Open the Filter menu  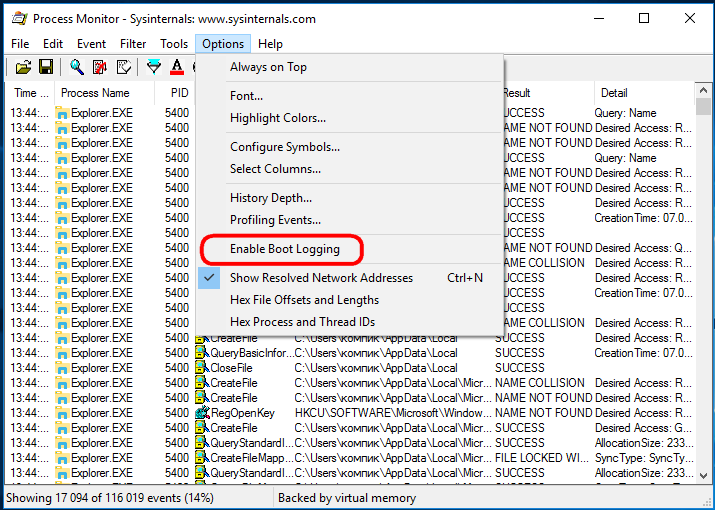click(133, 44)
